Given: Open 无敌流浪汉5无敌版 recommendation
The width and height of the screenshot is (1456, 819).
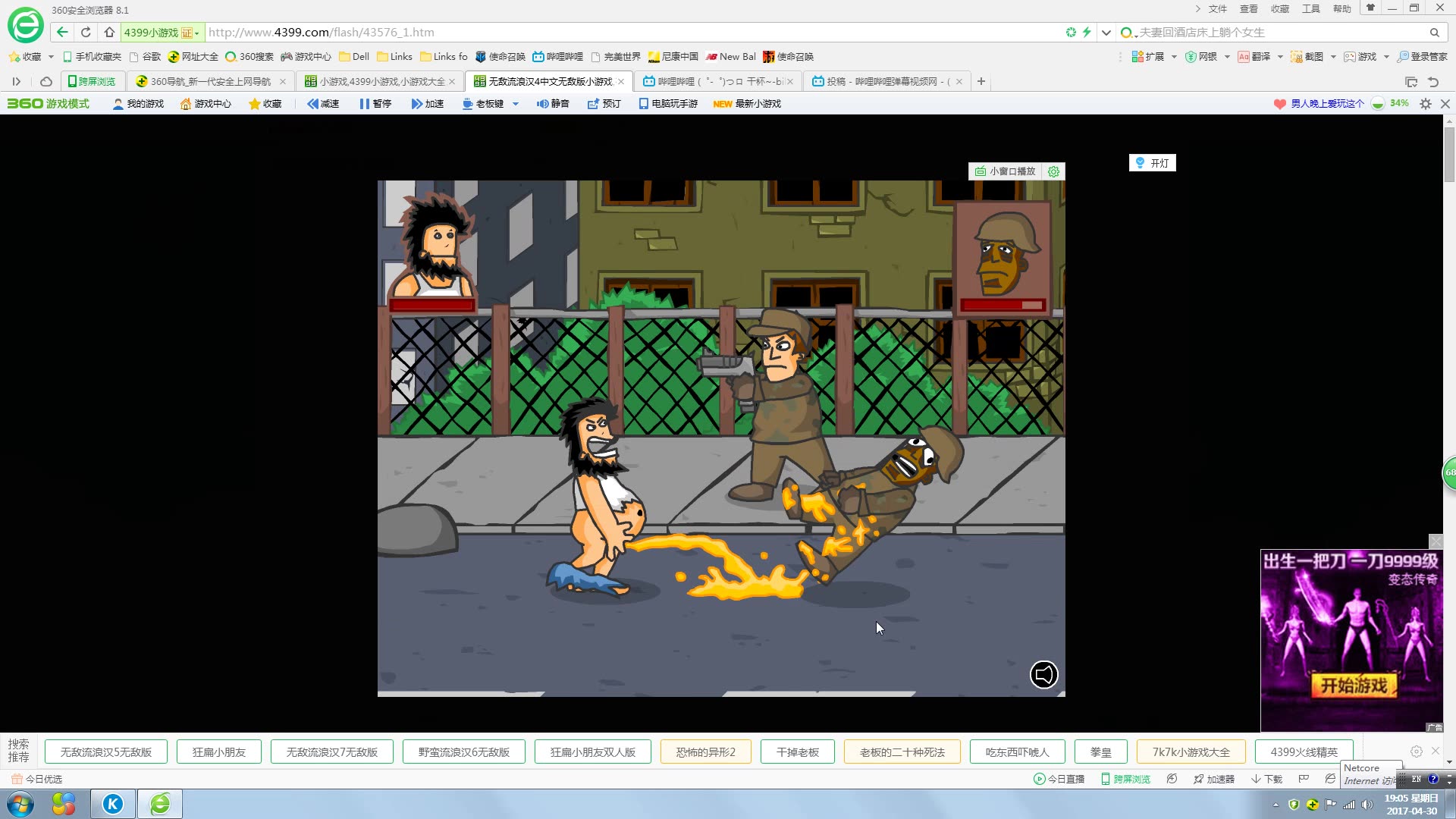Looking at the screenshot, I should 106,752.
